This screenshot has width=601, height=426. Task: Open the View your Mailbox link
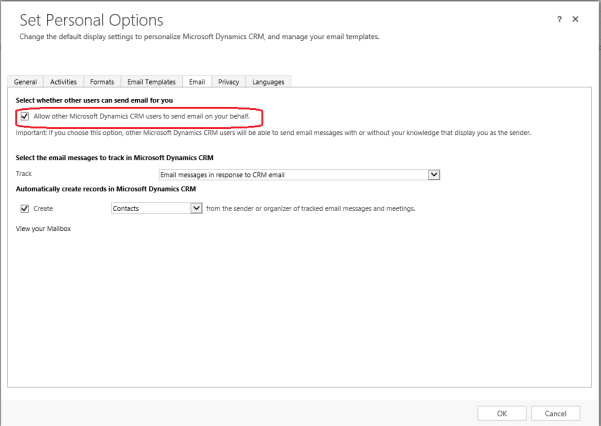pyautogui.click(x=43, y=229)
